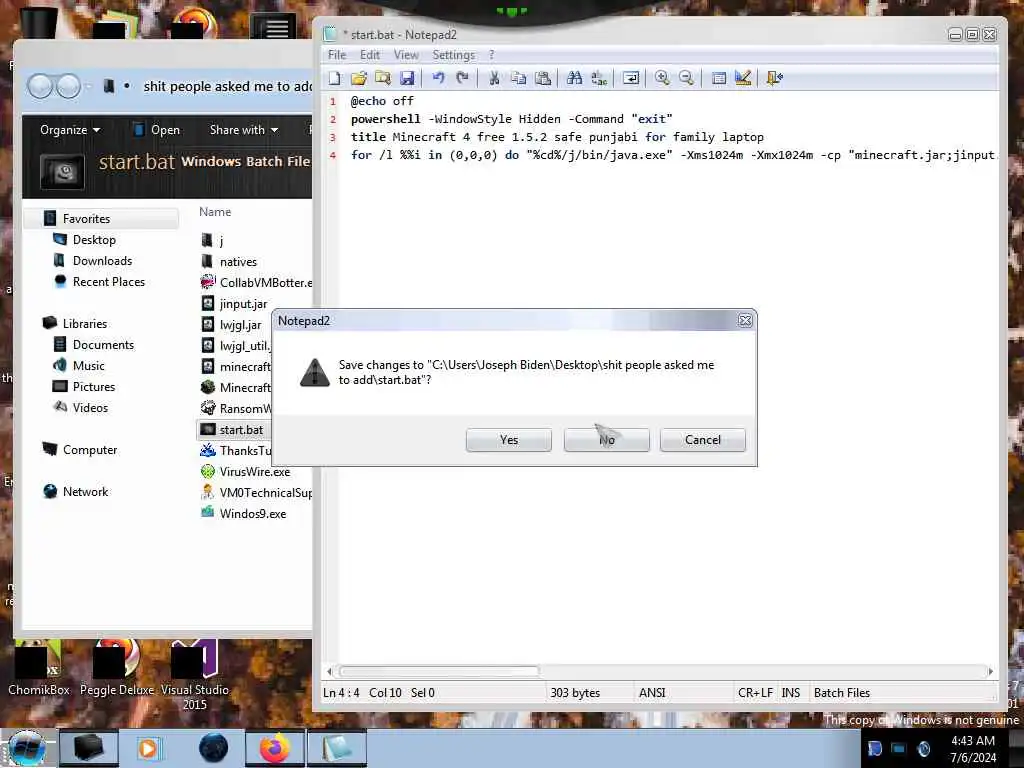Click the Explorer Forward navigation button
The width and height of the screenshot is (1024, 768).
point(68,86)
